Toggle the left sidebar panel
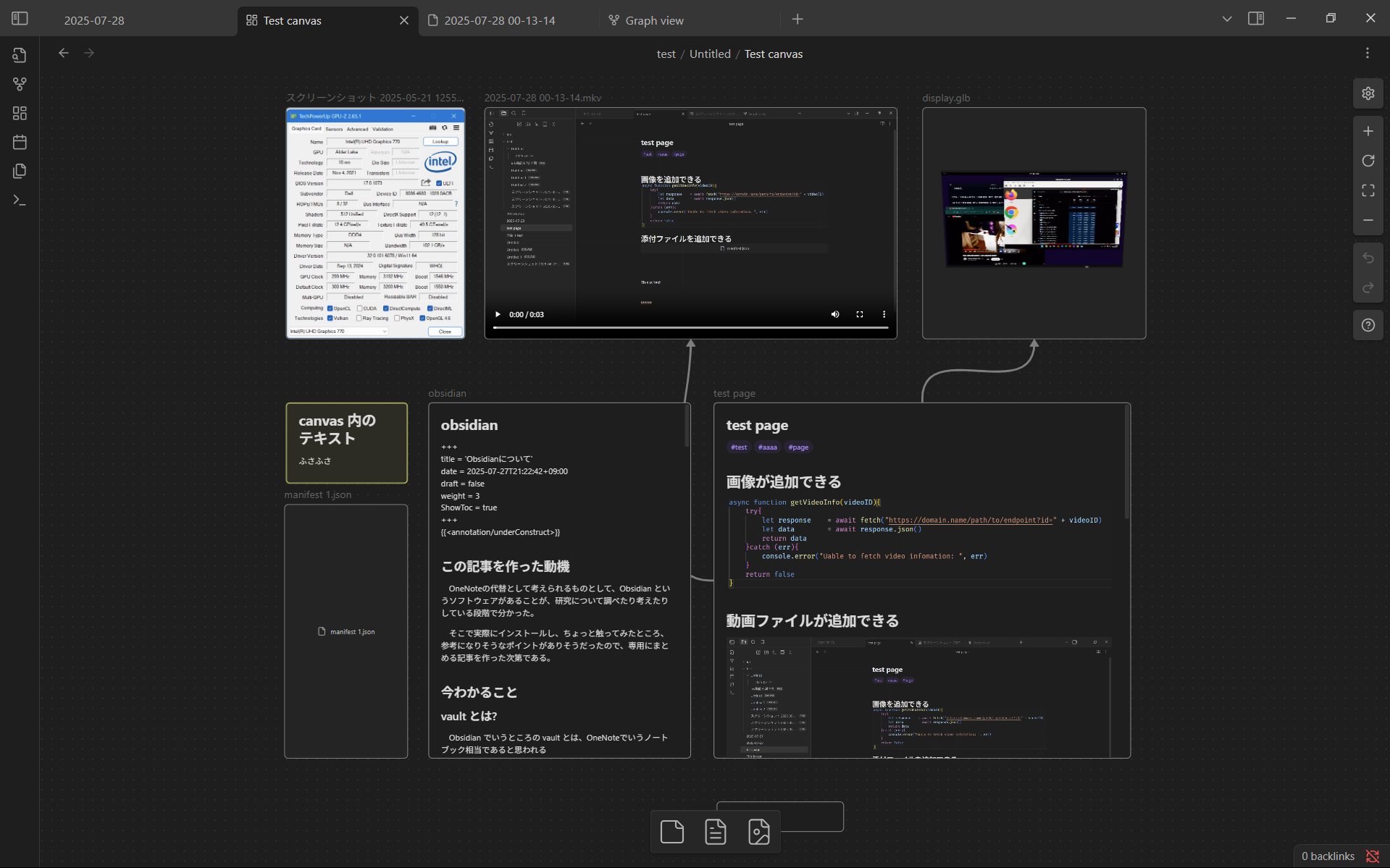 (x=20, y=19)
